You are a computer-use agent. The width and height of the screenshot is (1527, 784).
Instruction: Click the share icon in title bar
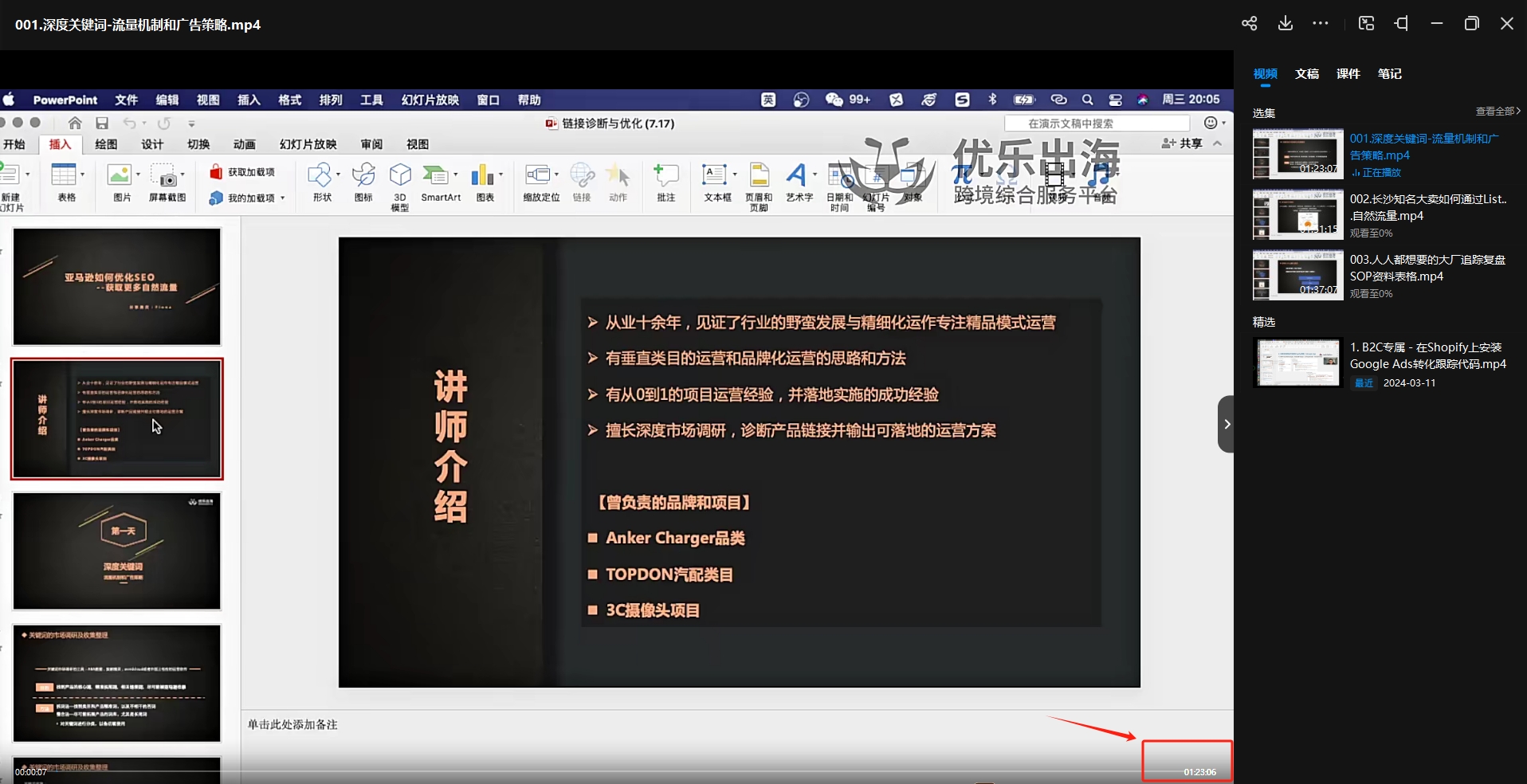click(1249, 24)
